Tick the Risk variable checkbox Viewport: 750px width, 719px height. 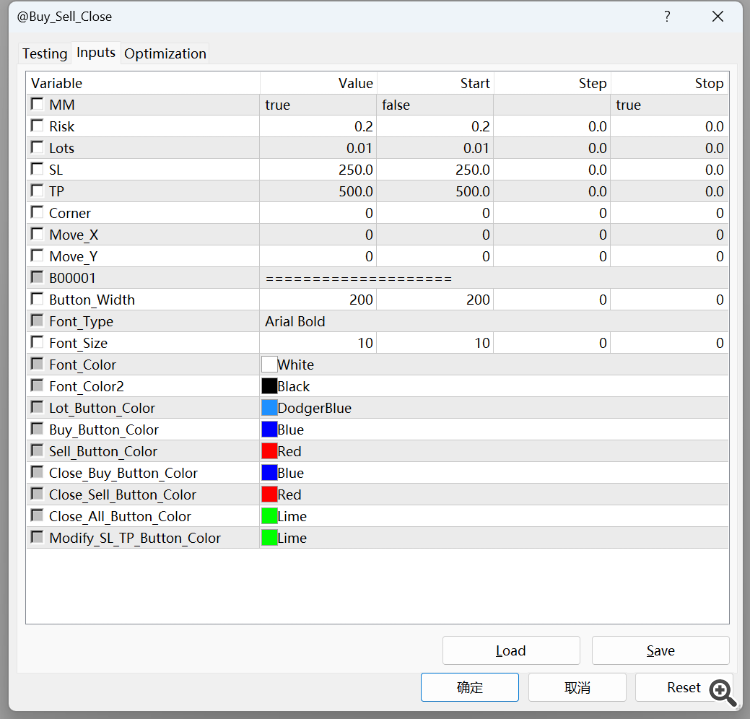click(x=37, y=126)
